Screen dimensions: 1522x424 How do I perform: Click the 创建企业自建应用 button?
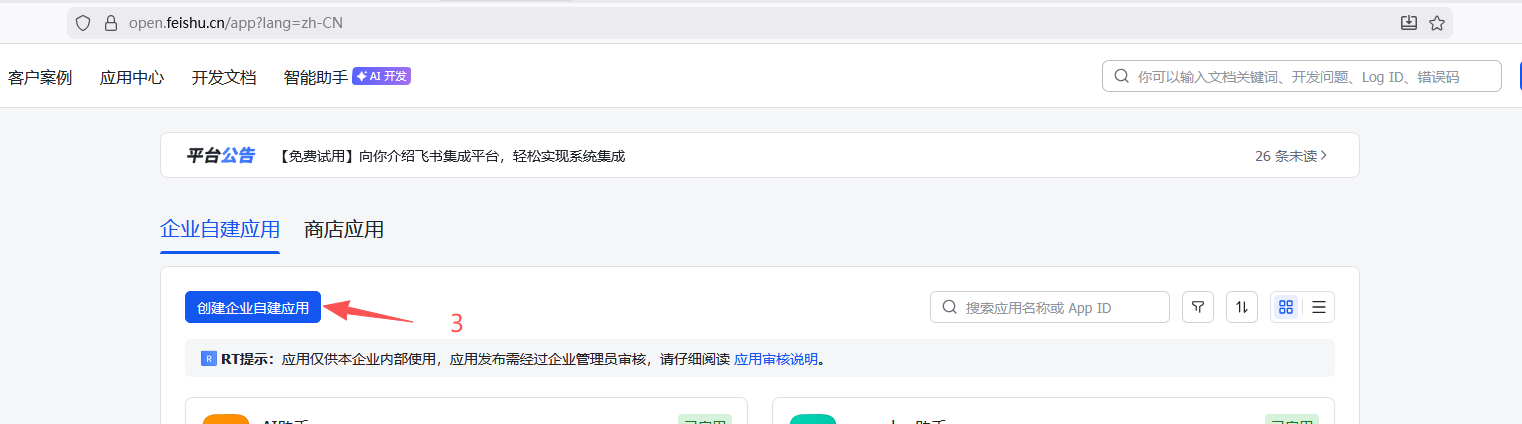[x=253, y=307]
